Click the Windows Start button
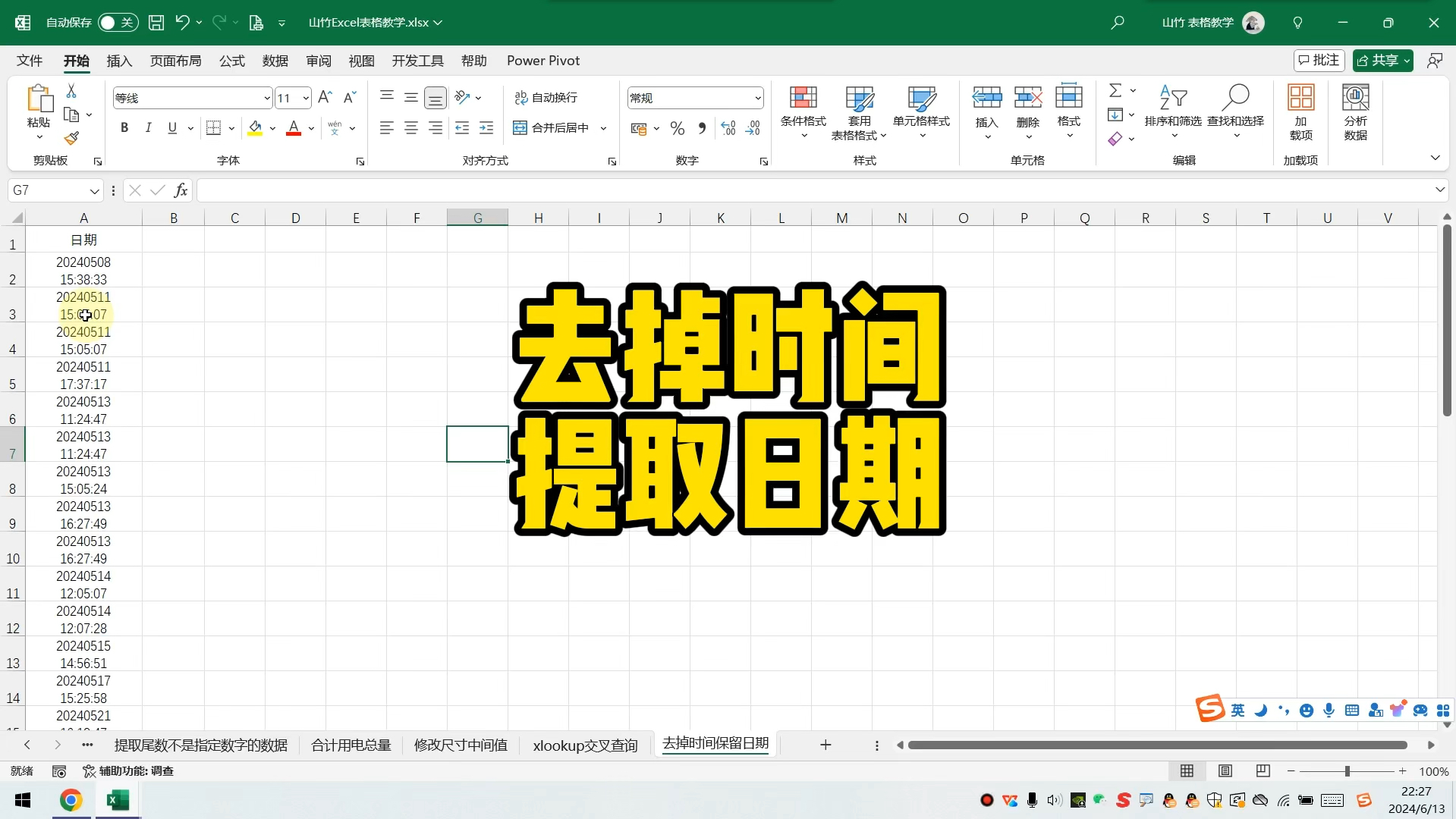1456x819 pixels. [23, 800]
